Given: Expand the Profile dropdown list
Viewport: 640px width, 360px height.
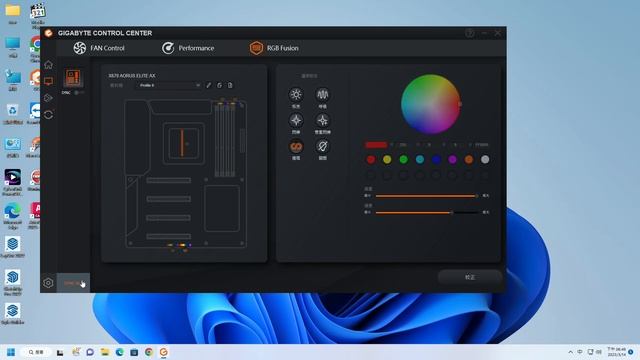Looking at the screenshot, I should (169, 85).
